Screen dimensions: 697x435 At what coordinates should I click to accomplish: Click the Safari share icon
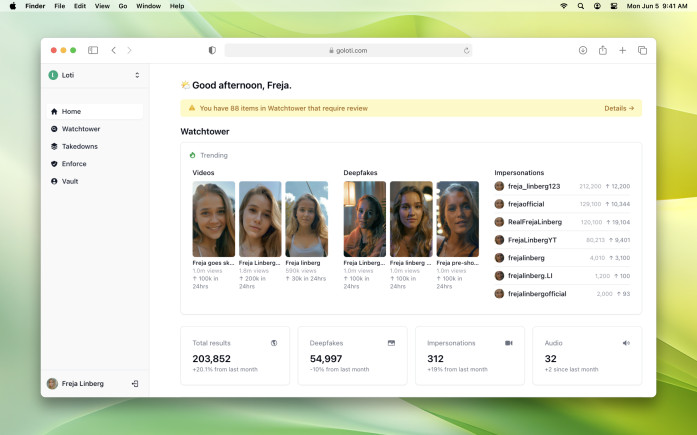tap(603, 50)
